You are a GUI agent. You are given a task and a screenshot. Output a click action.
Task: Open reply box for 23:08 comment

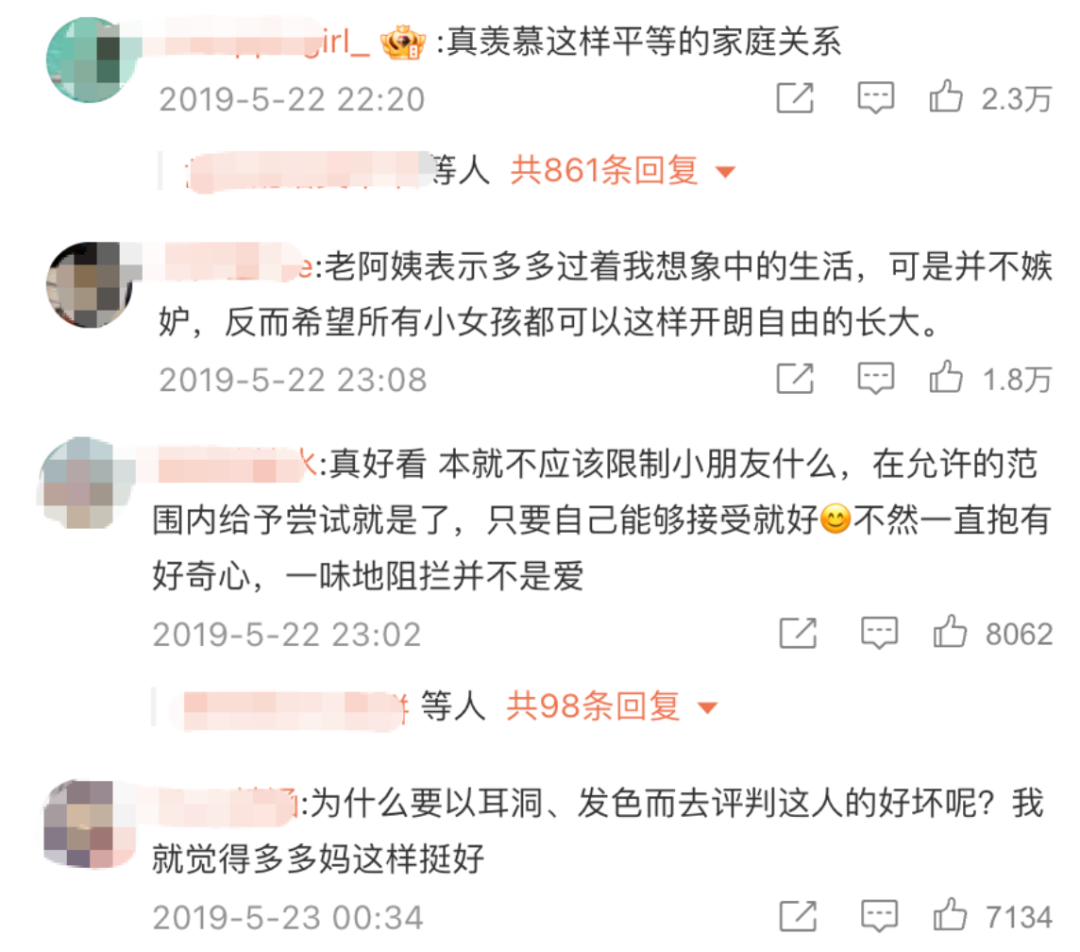875,378
